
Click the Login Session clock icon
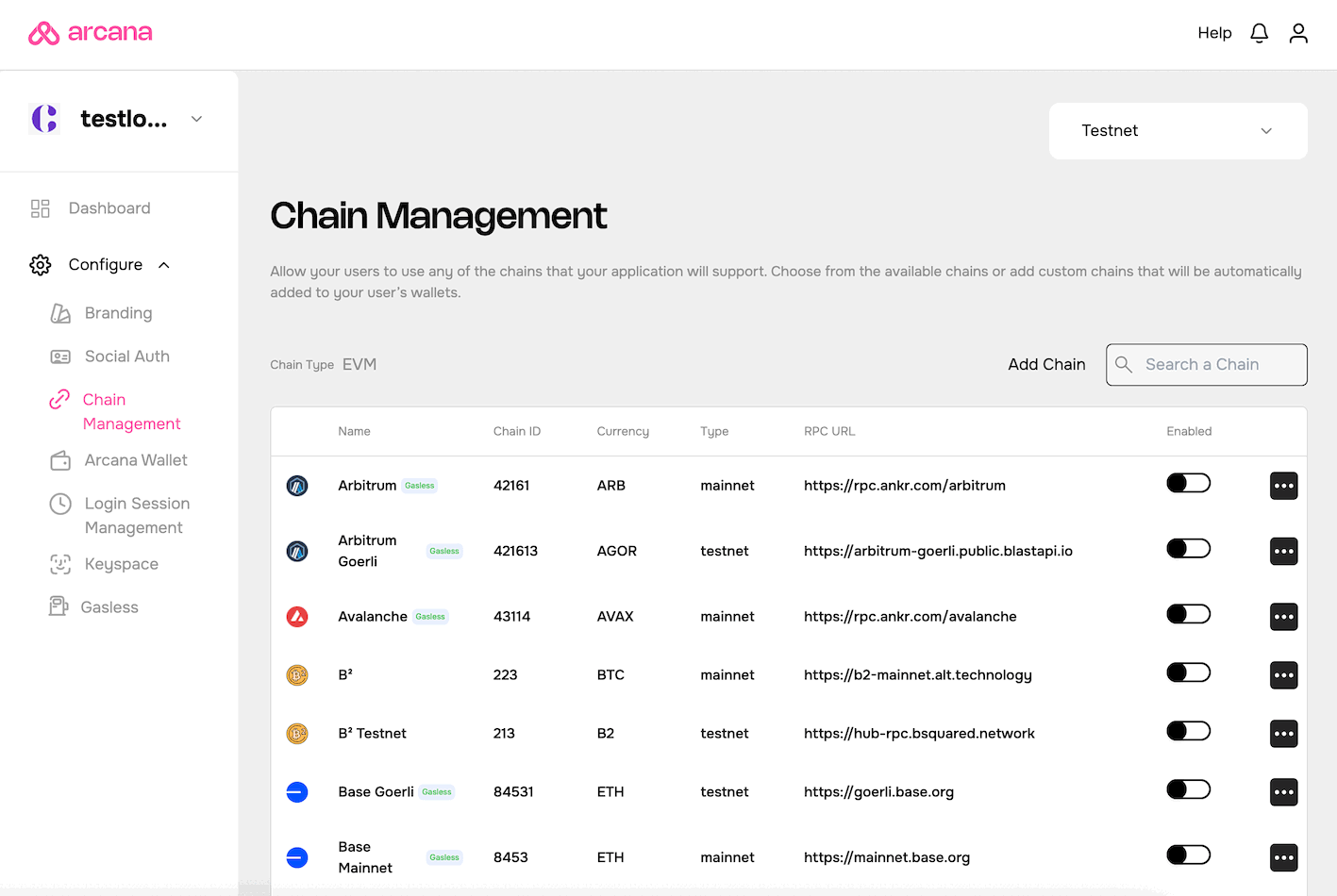pos(60,504)
